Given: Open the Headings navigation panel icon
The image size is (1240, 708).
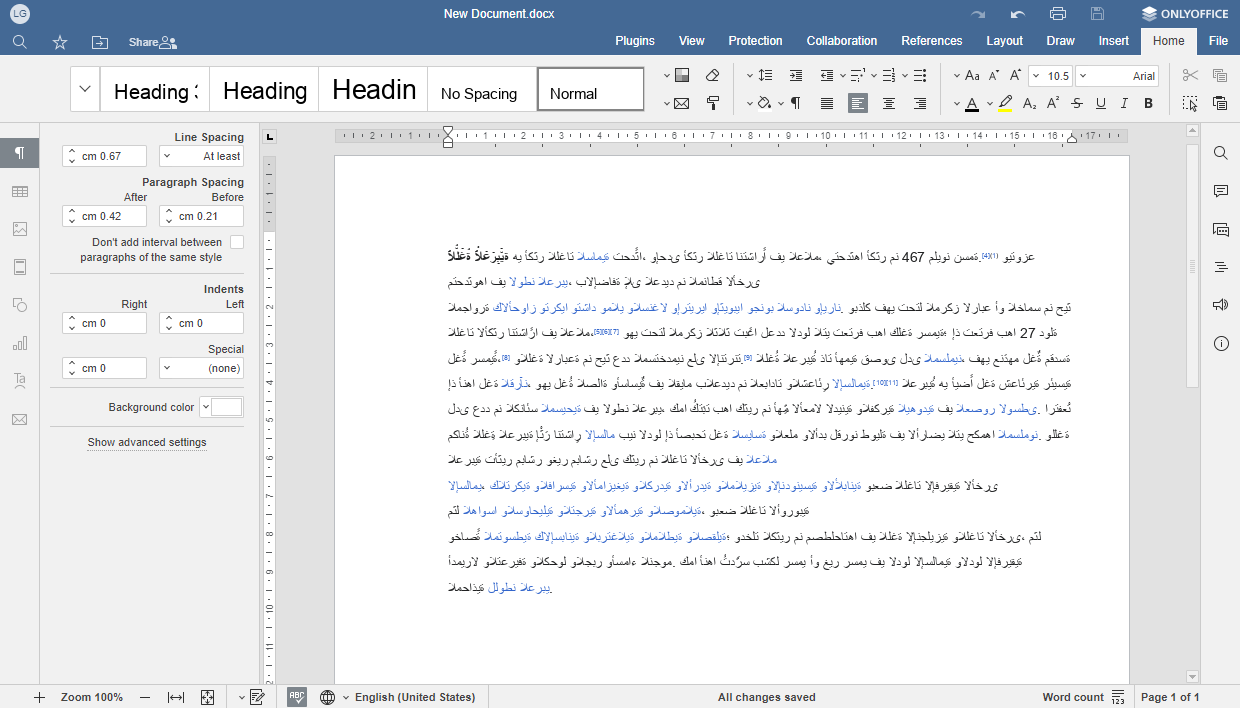Looking at the screenshot, I should pos(1221,267).
